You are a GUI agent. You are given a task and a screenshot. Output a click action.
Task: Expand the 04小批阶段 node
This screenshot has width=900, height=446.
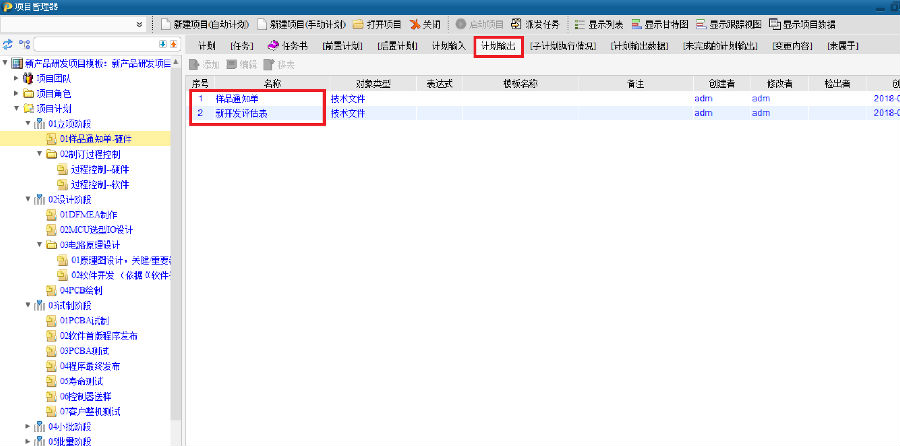(x=28, y=426)
